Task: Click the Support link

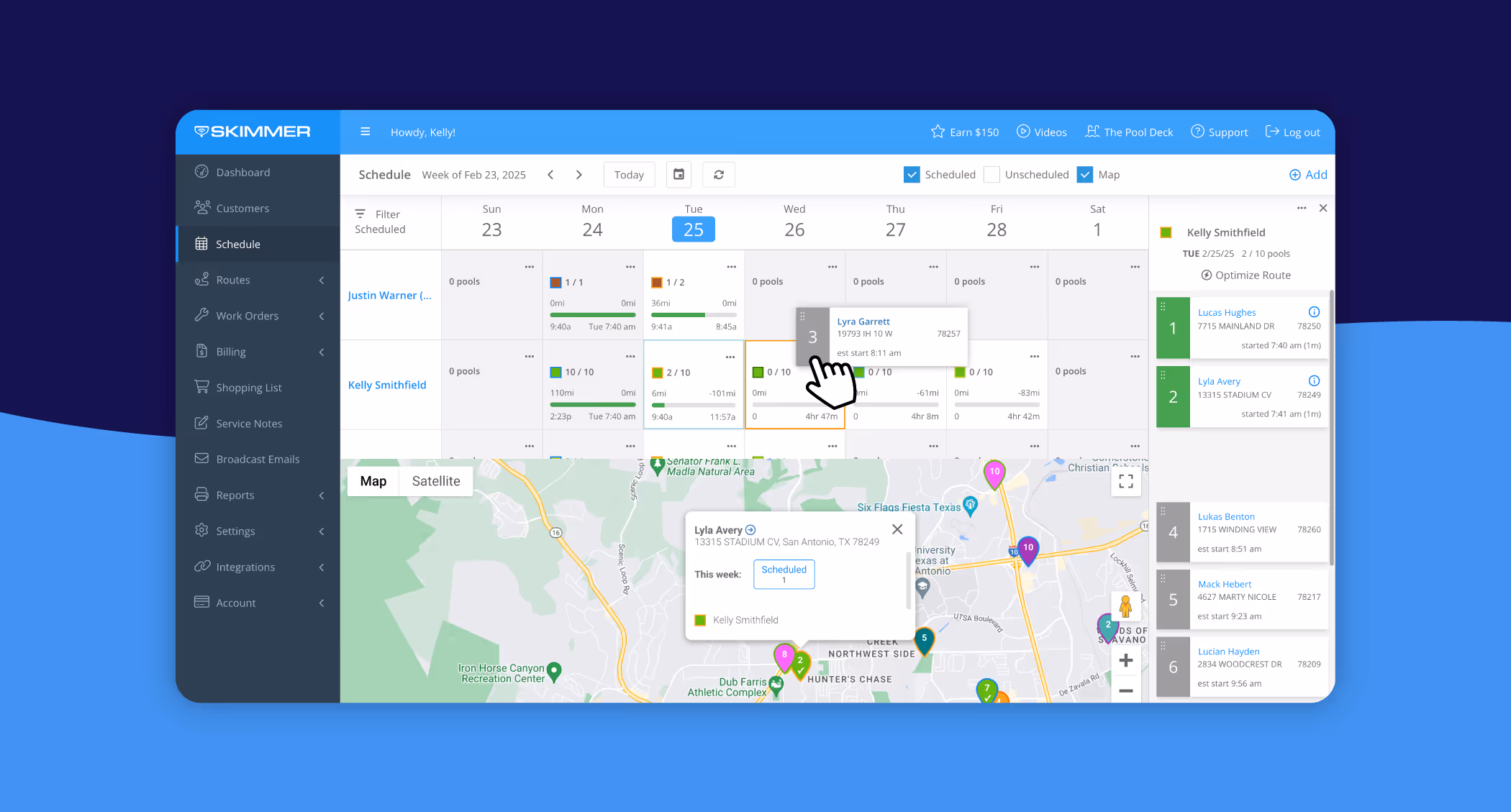Action: pyautogui.click(x=1219, y=132)
